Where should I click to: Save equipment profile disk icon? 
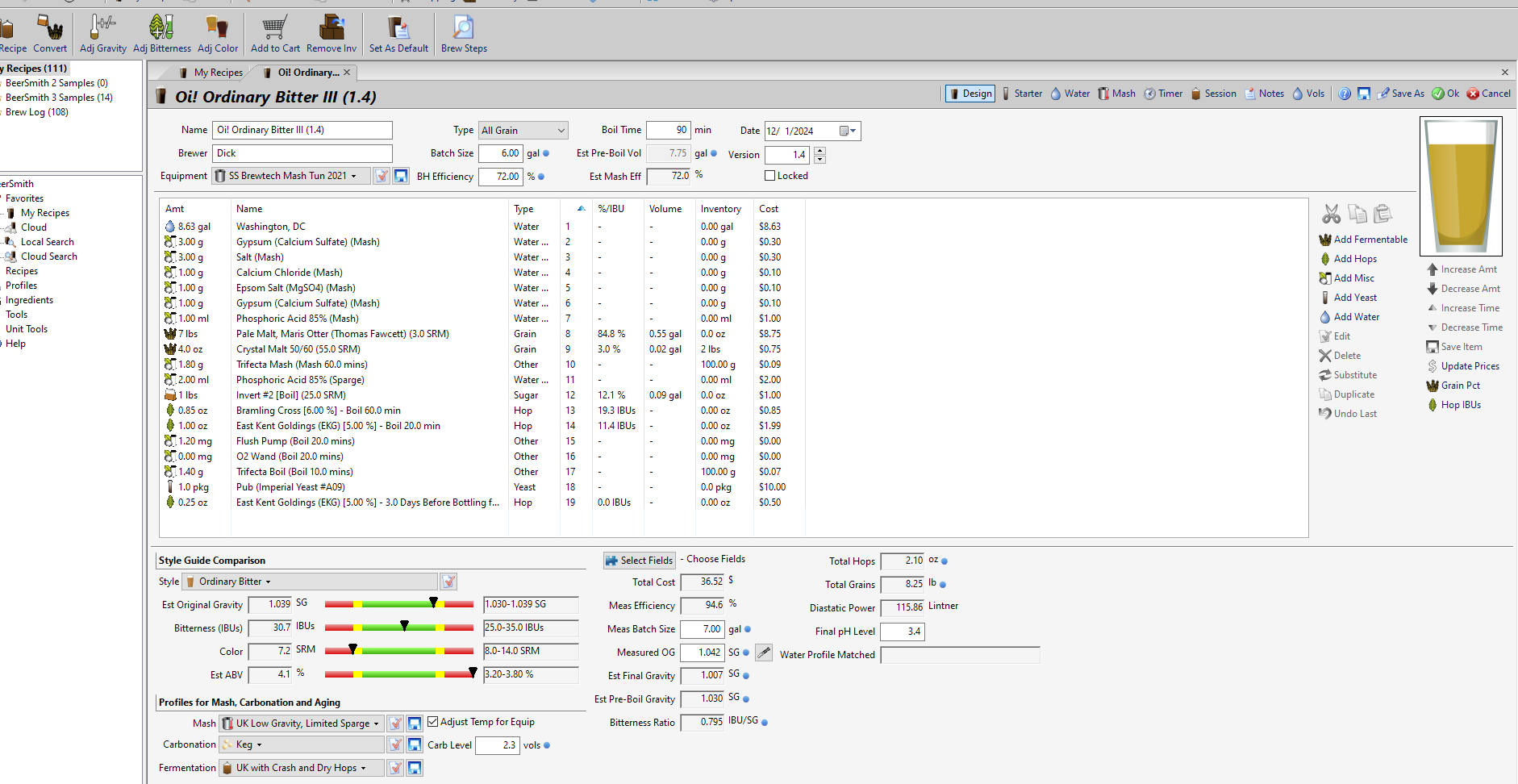pyautogui.click(x=401, y=176)
